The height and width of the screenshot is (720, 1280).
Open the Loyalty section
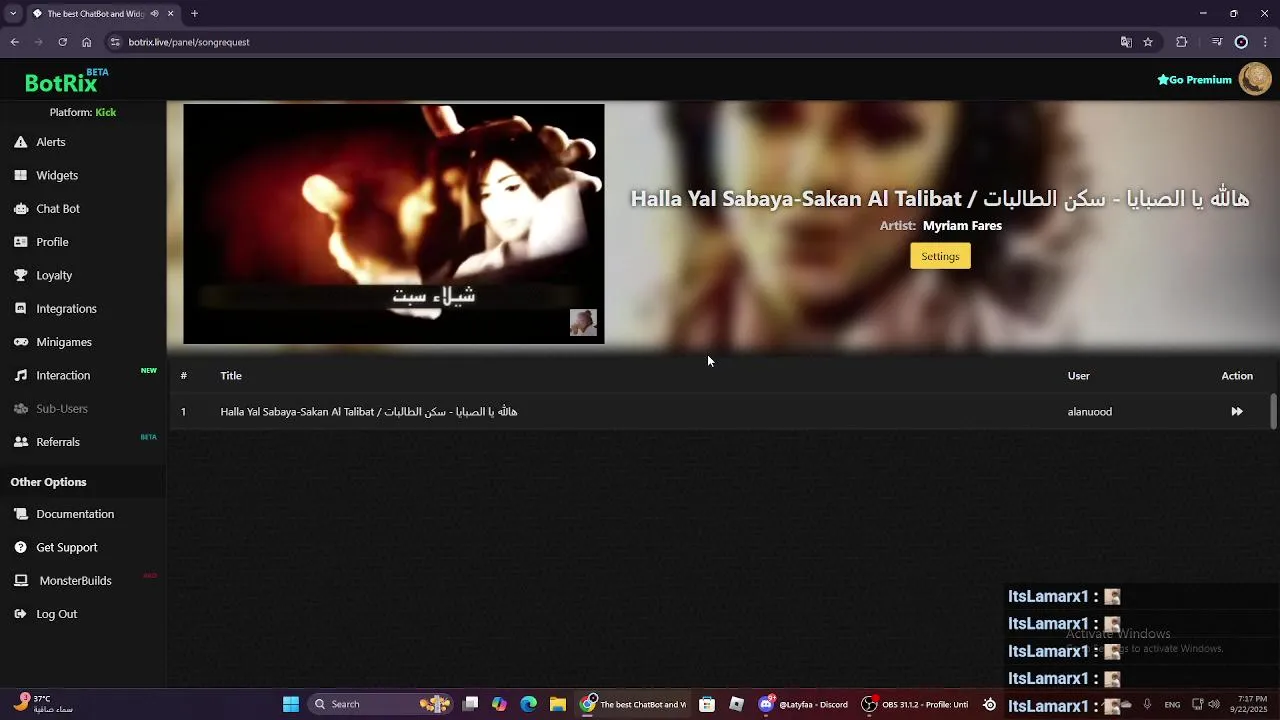point(54,275)
